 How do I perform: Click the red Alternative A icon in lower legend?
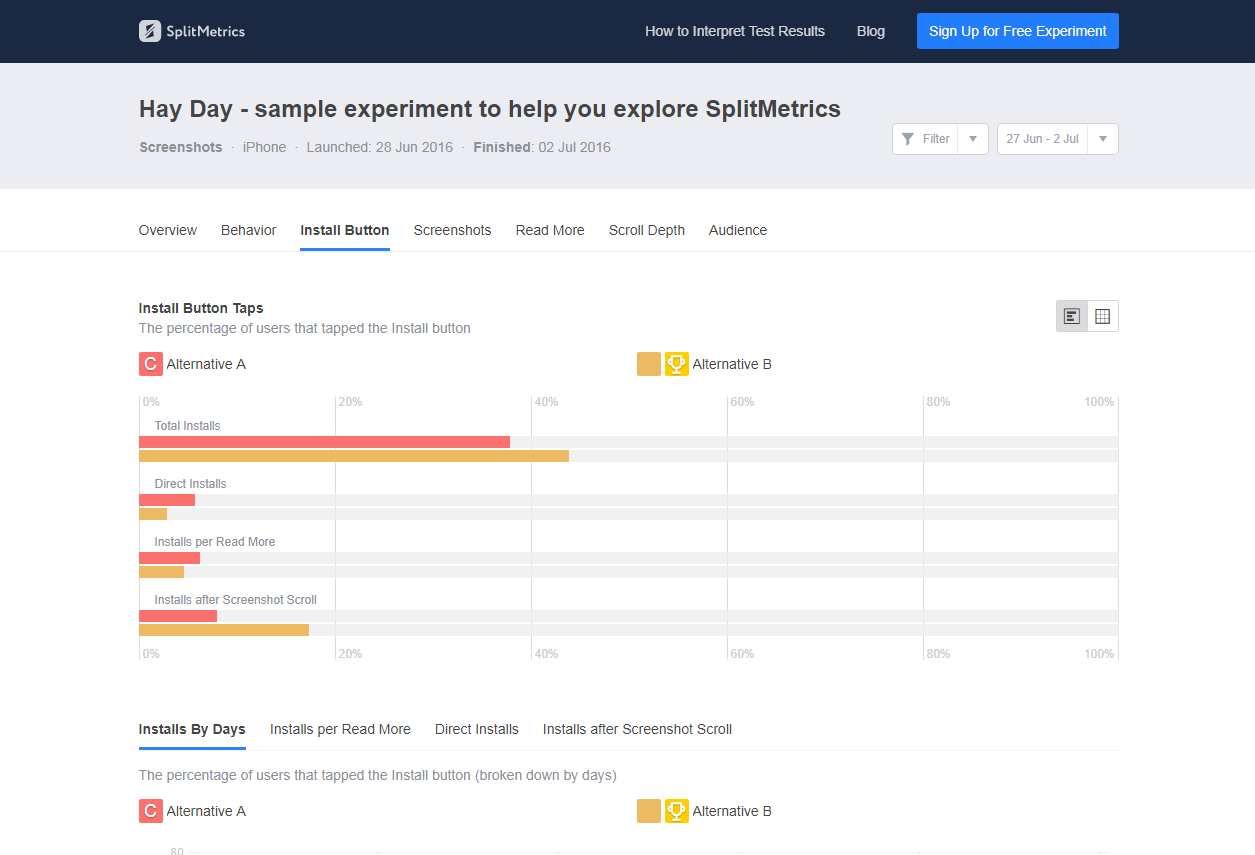click(x=151, y=811)
